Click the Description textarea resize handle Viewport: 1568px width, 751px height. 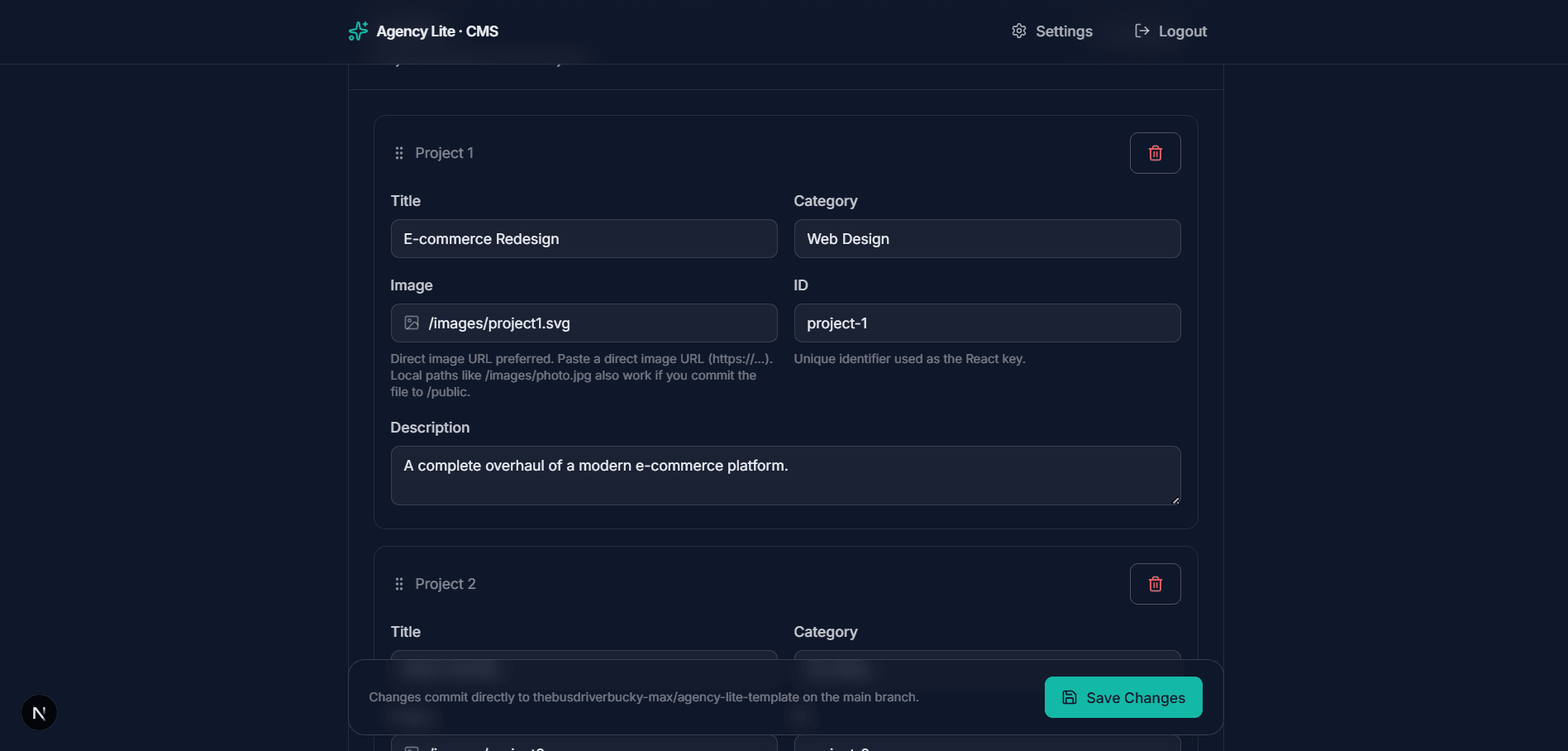click(1175, 500)
